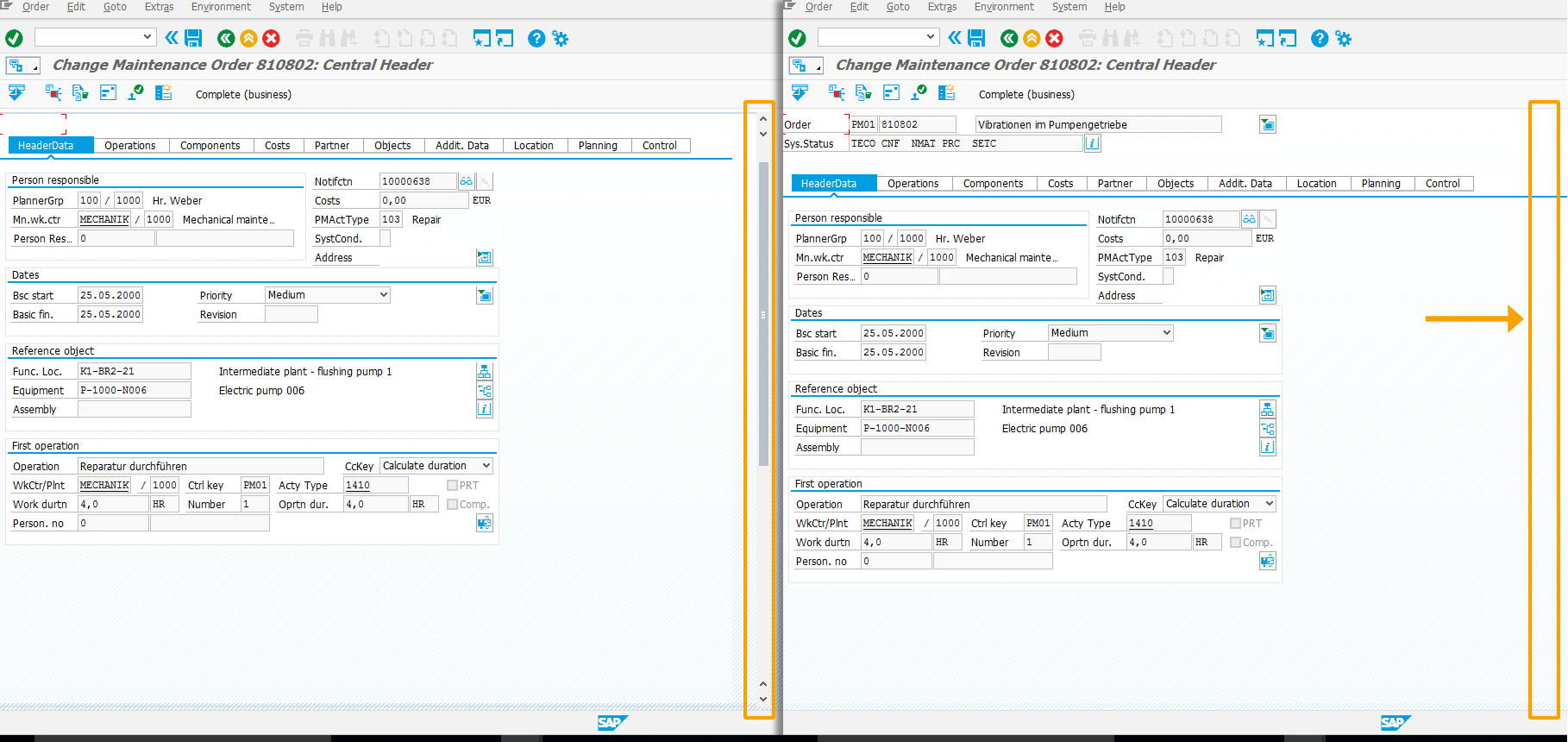Click red Cancel icon in left window
This screenshot has height=742, width=1568.
point(271,38)
